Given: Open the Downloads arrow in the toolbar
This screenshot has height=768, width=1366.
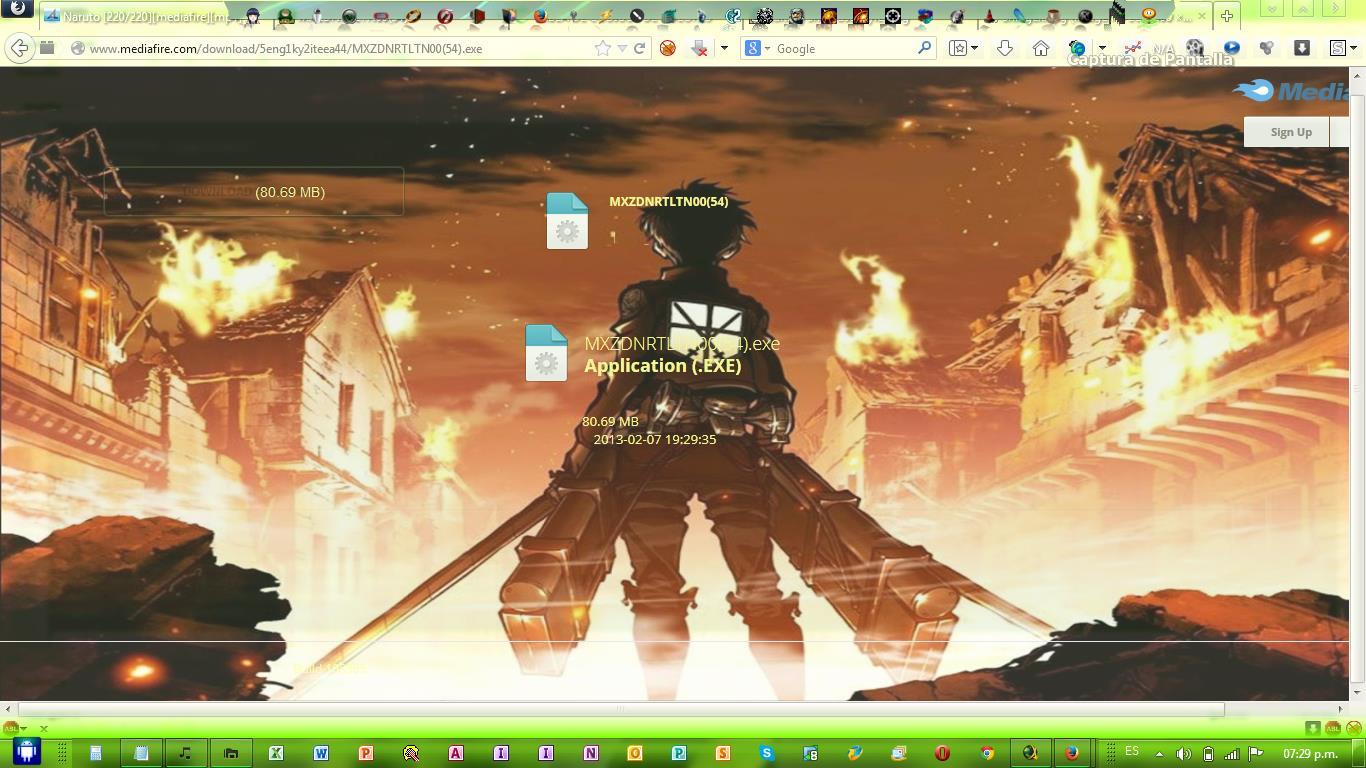Looking at the screenshot, I should click(1005, 48).
